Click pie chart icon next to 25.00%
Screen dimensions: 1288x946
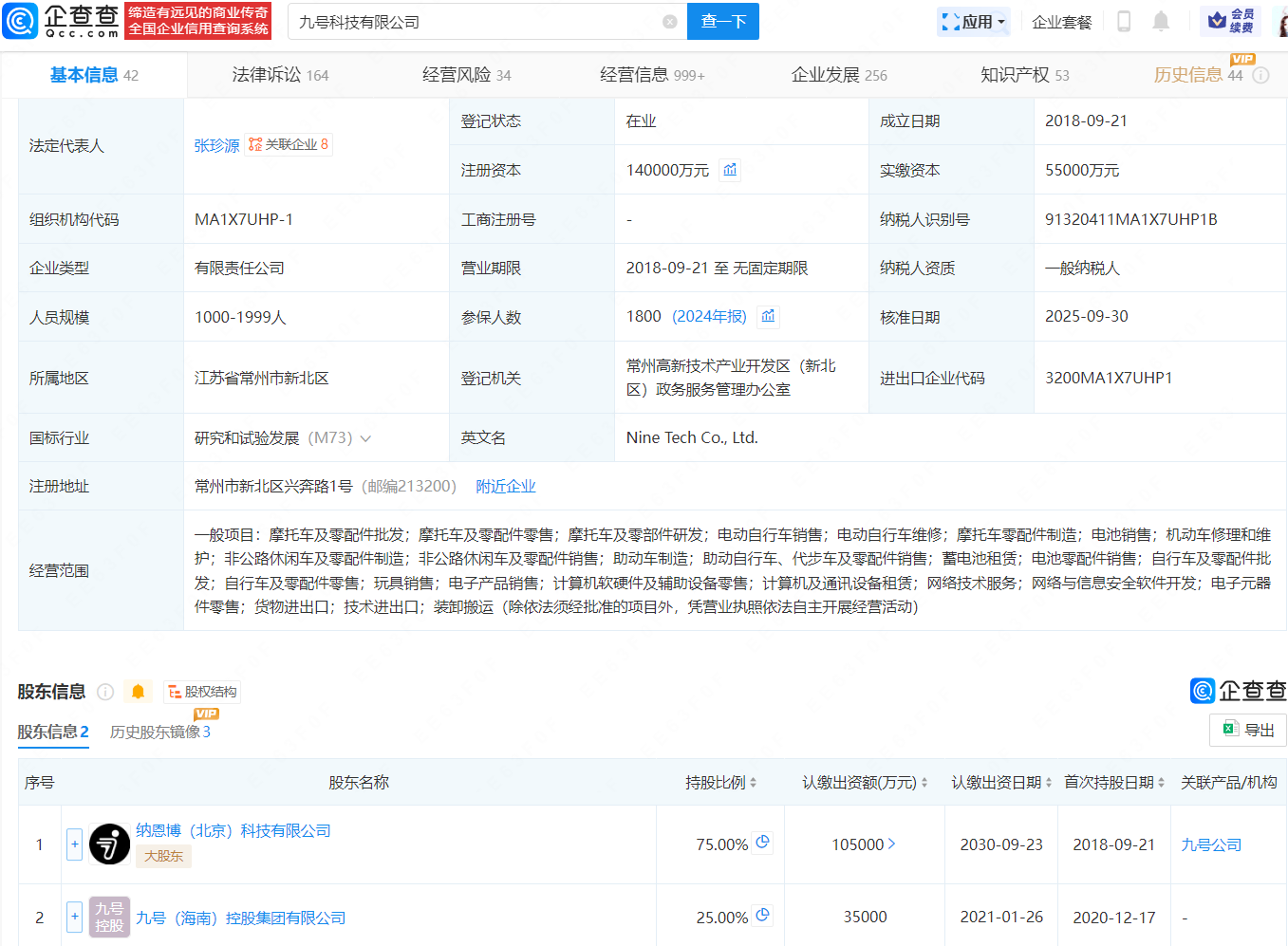[762, 916]
